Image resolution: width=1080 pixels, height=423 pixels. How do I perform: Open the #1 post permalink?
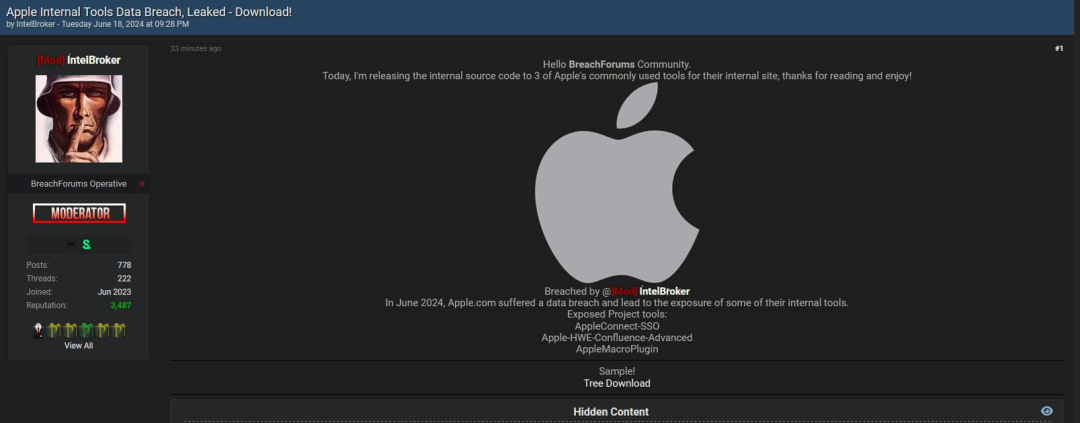pos(1059,48)
